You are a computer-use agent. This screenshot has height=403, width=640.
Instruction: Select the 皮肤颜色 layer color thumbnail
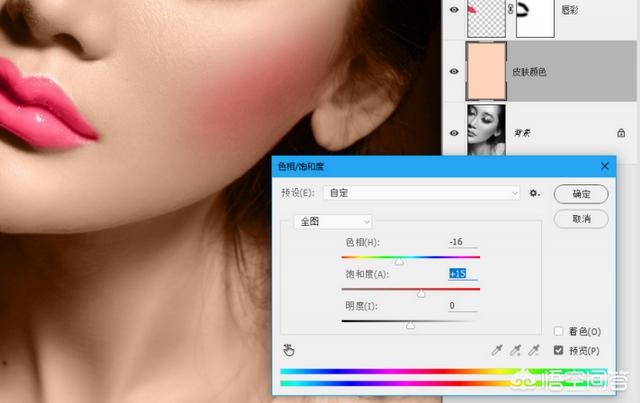coord(486,71)
